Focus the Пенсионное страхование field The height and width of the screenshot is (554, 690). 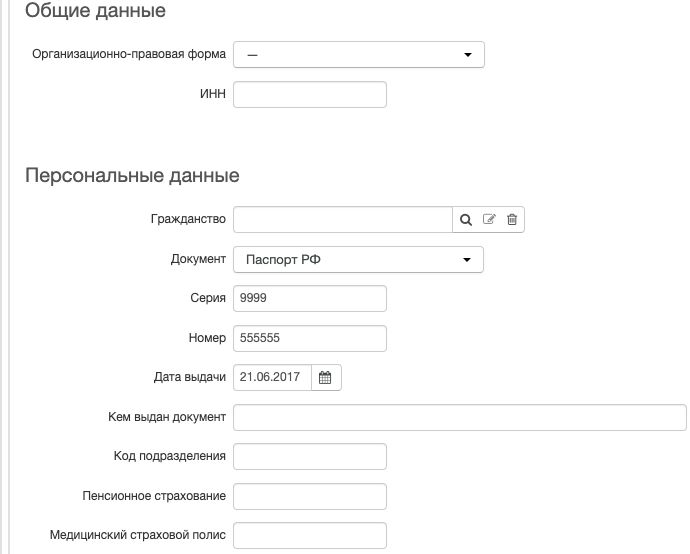[310, 496]
